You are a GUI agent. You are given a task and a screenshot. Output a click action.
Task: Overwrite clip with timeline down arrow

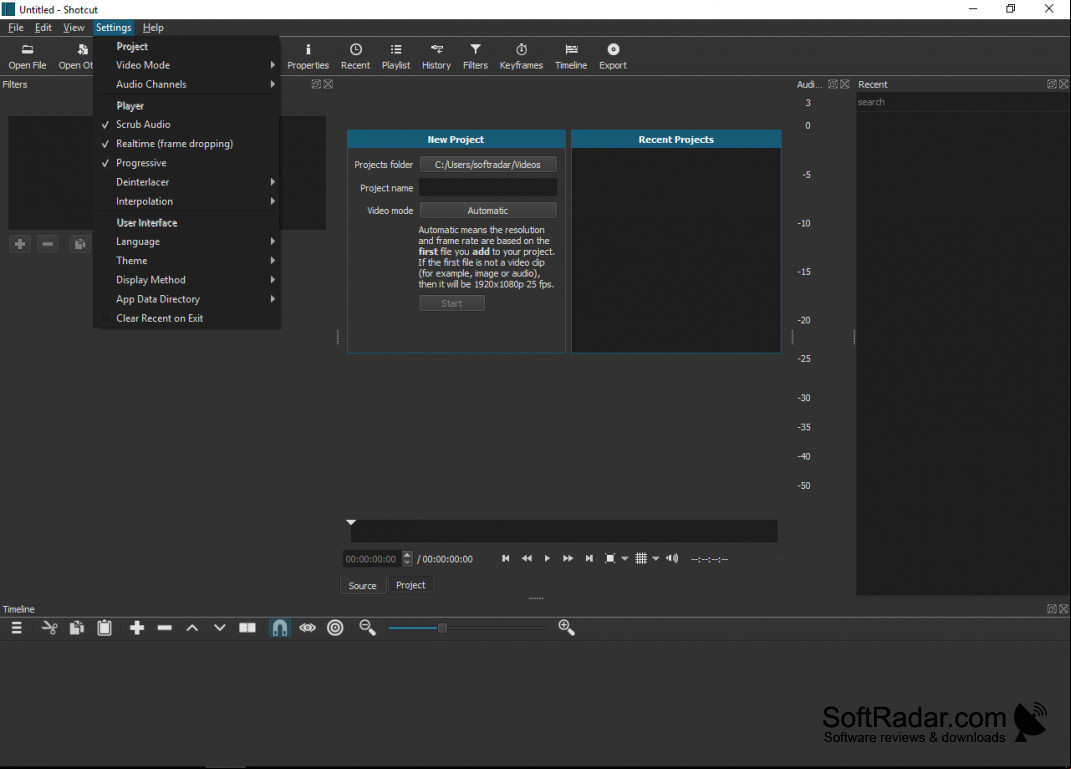[x=219, y=628]
